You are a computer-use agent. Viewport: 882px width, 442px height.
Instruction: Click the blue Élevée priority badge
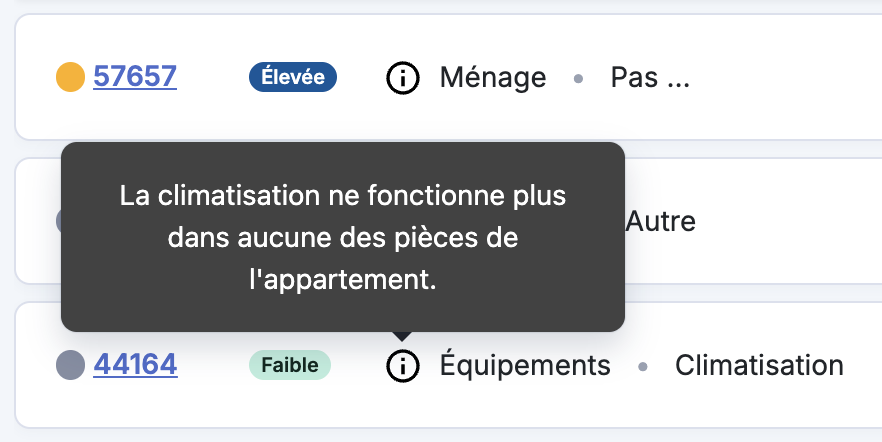[x=293, y=77]
